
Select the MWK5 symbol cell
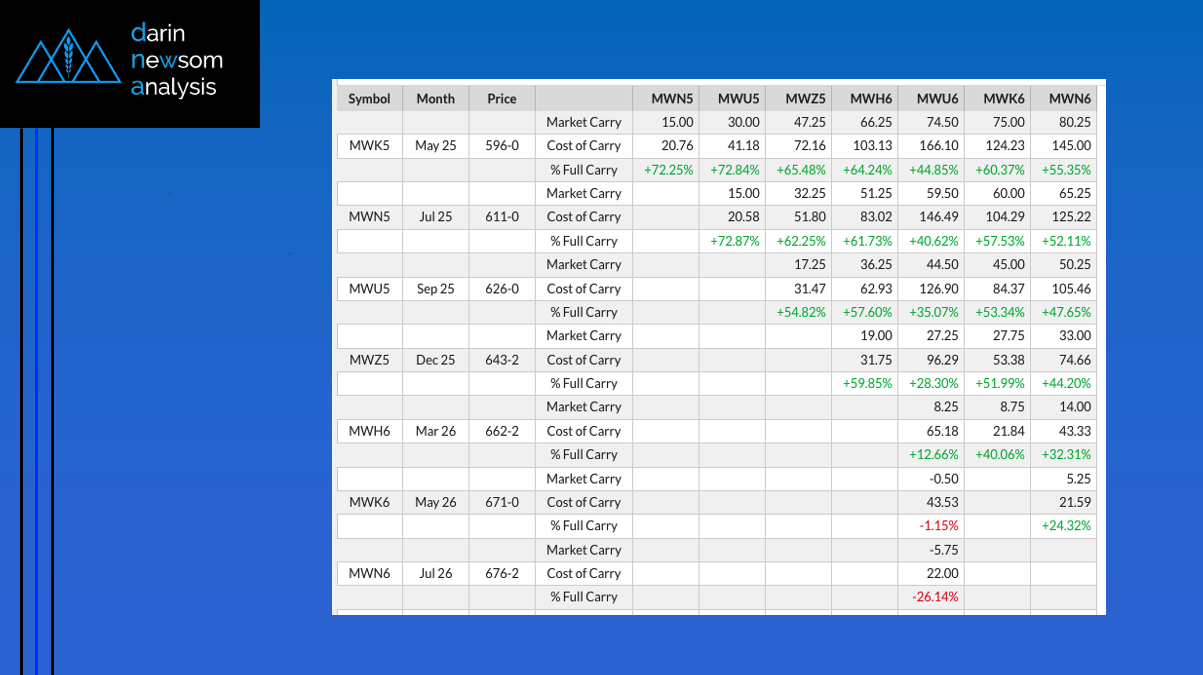pyautogui.click(x=369, y=145)
